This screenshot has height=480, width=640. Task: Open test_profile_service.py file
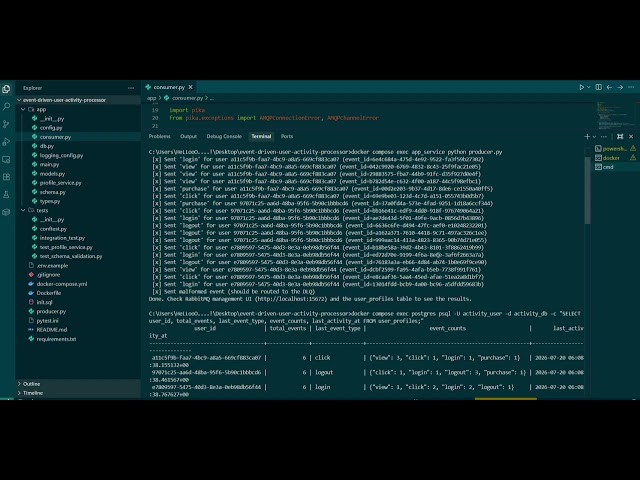click(66, 247)
